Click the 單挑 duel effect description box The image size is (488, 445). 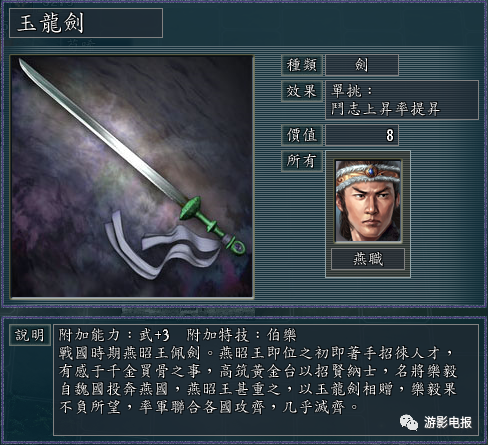[402, 100]
